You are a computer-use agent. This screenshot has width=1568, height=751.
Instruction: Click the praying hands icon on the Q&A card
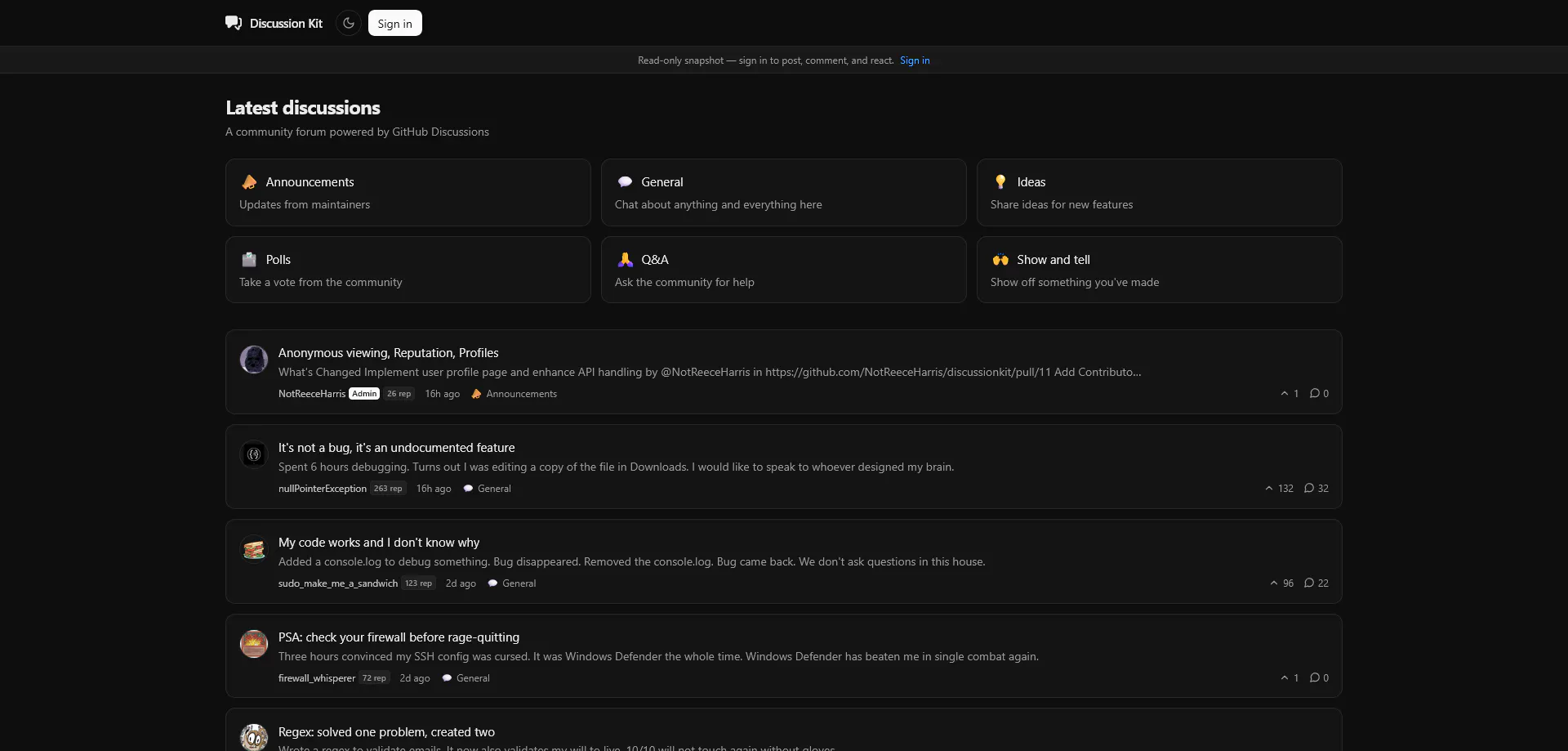(625, 259)
